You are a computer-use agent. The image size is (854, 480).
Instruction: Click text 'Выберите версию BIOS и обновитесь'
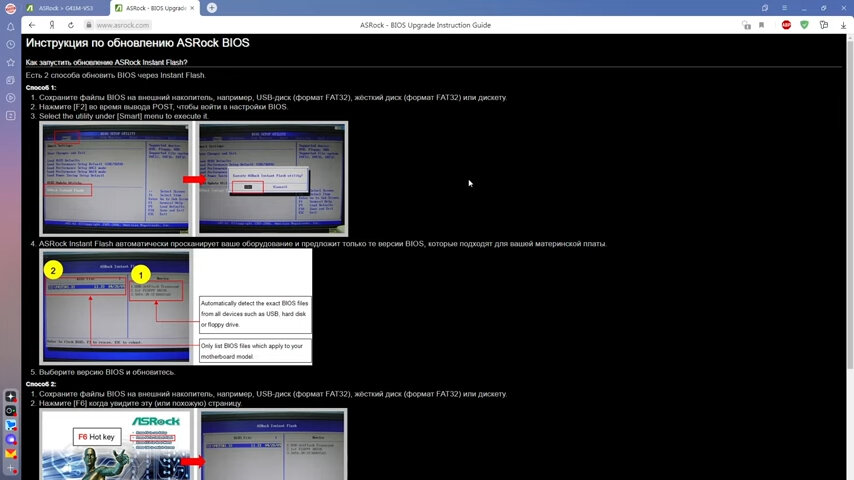107,372
